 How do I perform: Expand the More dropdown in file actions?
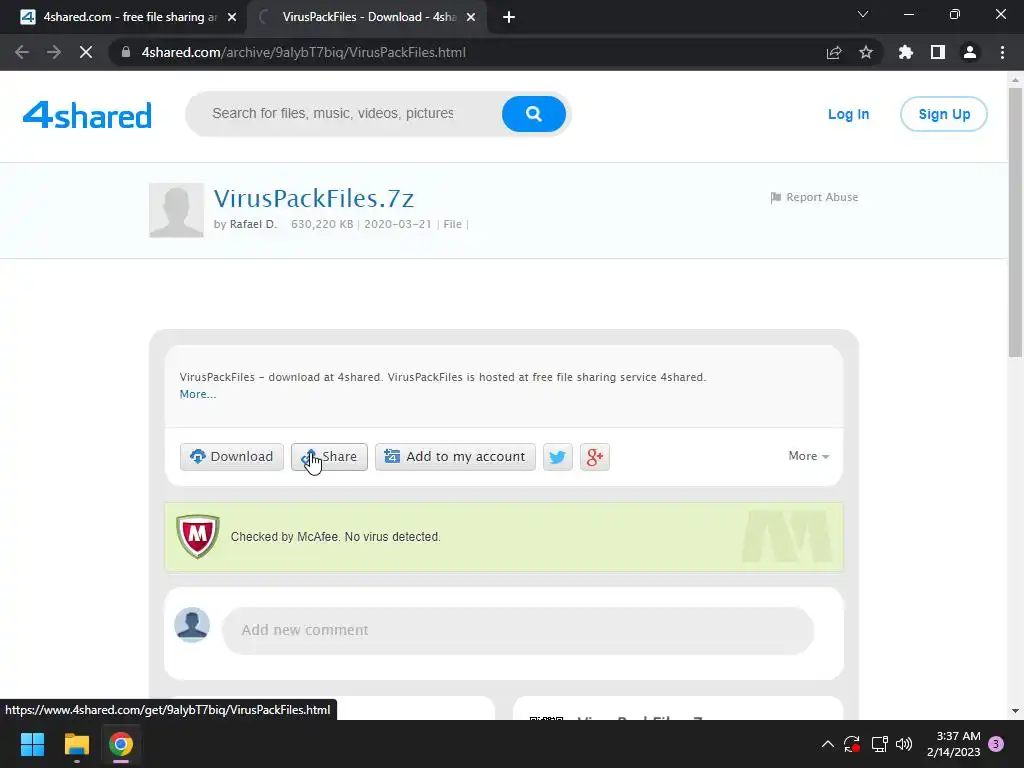pos(808,456)
